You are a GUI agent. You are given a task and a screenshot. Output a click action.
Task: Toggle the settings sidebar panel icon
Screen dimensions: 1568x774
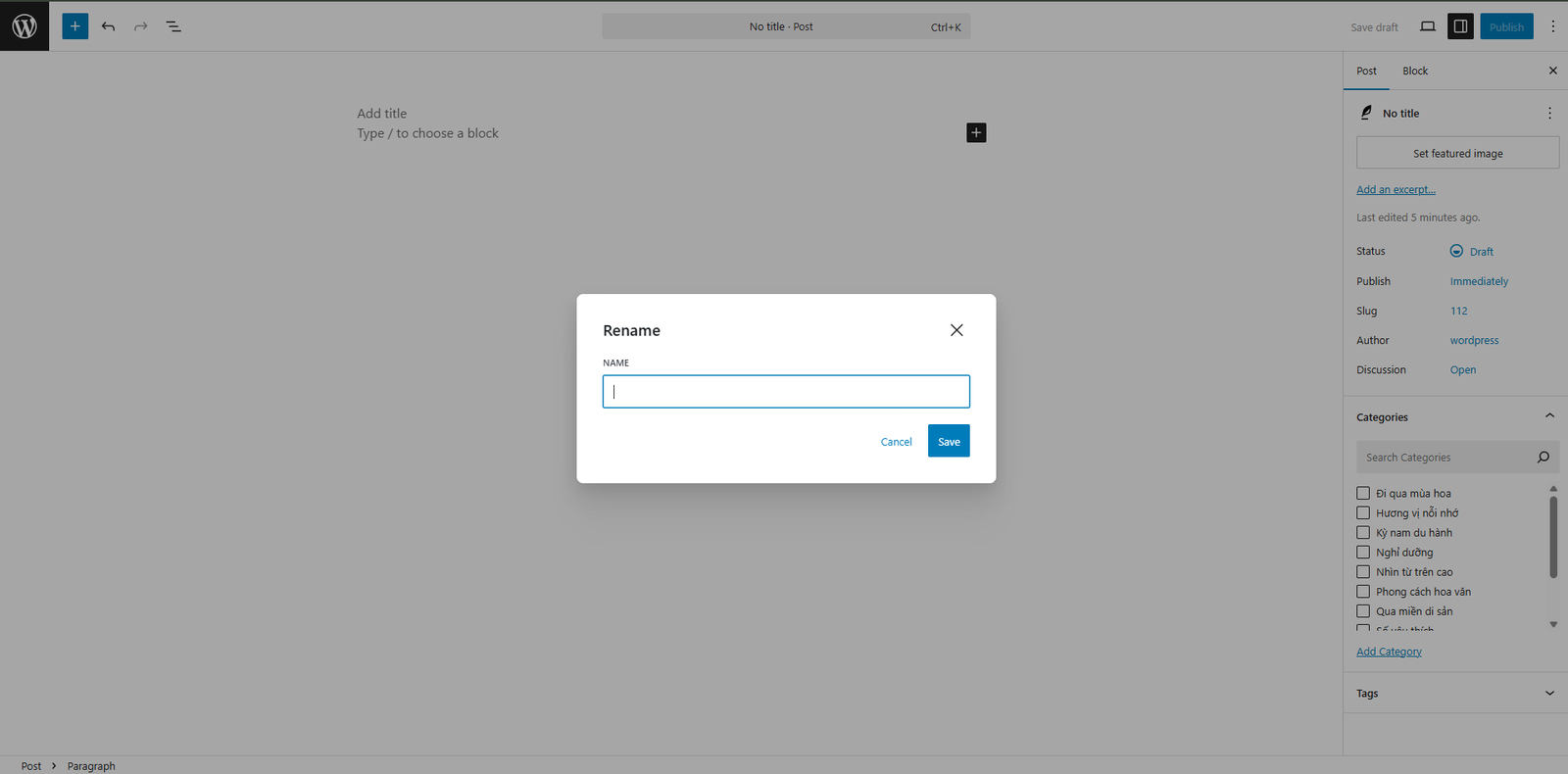(x=1460, y=26)
